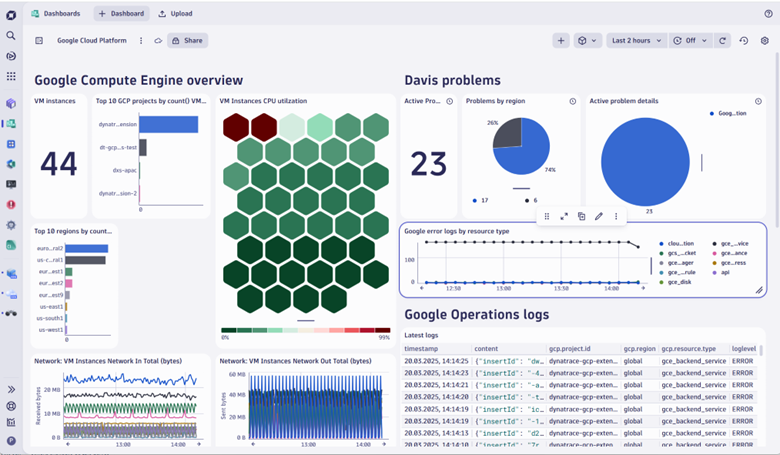780x455 pixels.
Task: Click the 23 active problems value
Action: 429,164
